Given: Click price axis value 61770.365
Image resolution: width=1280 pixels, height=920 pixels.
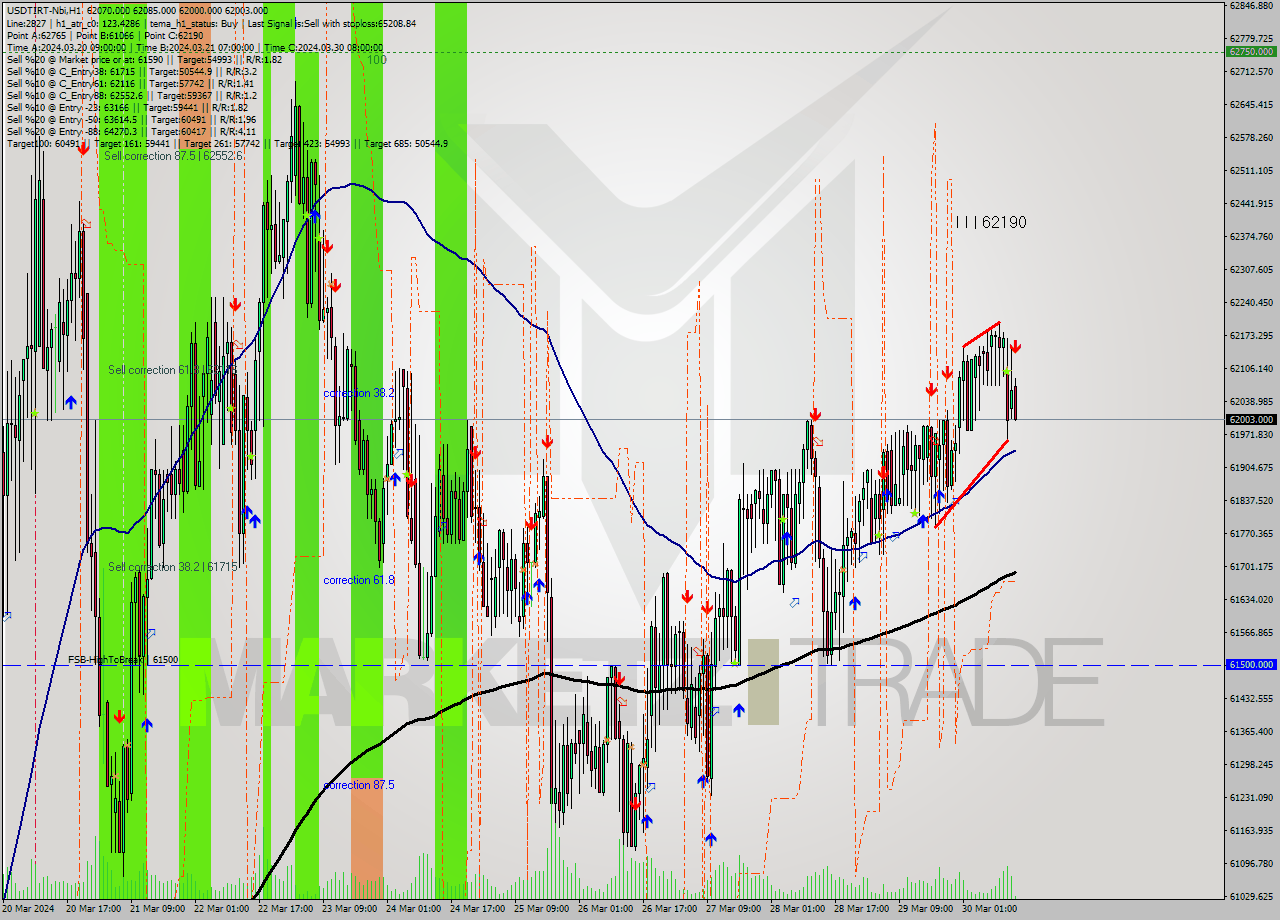Looking at the screenshot, I should click(x=1251, y=533).
